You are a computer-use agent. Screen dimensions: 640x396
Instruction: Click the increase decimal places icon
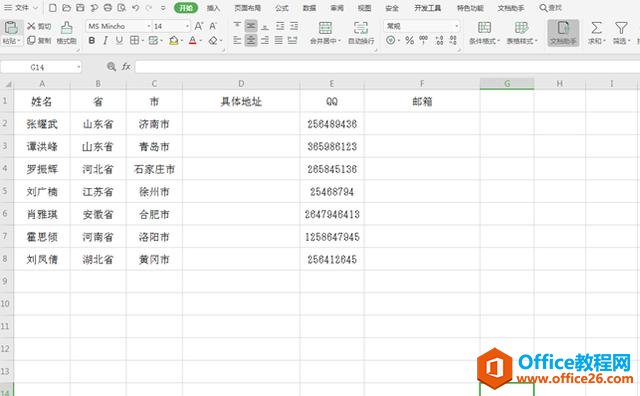[x=439, y=40]
